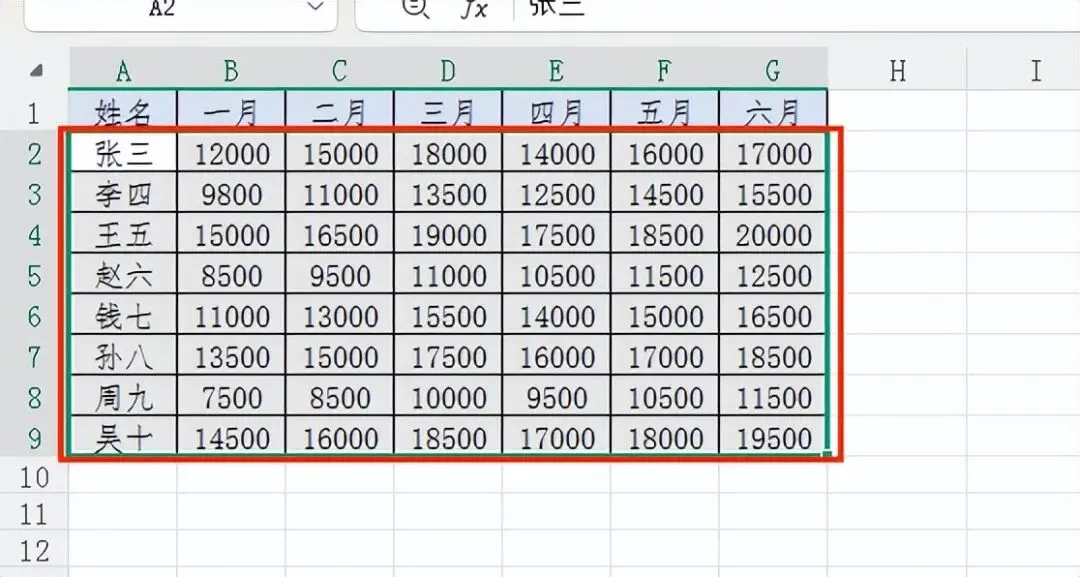Select row 6 header
1080x577 pixels.
(34, 316)
